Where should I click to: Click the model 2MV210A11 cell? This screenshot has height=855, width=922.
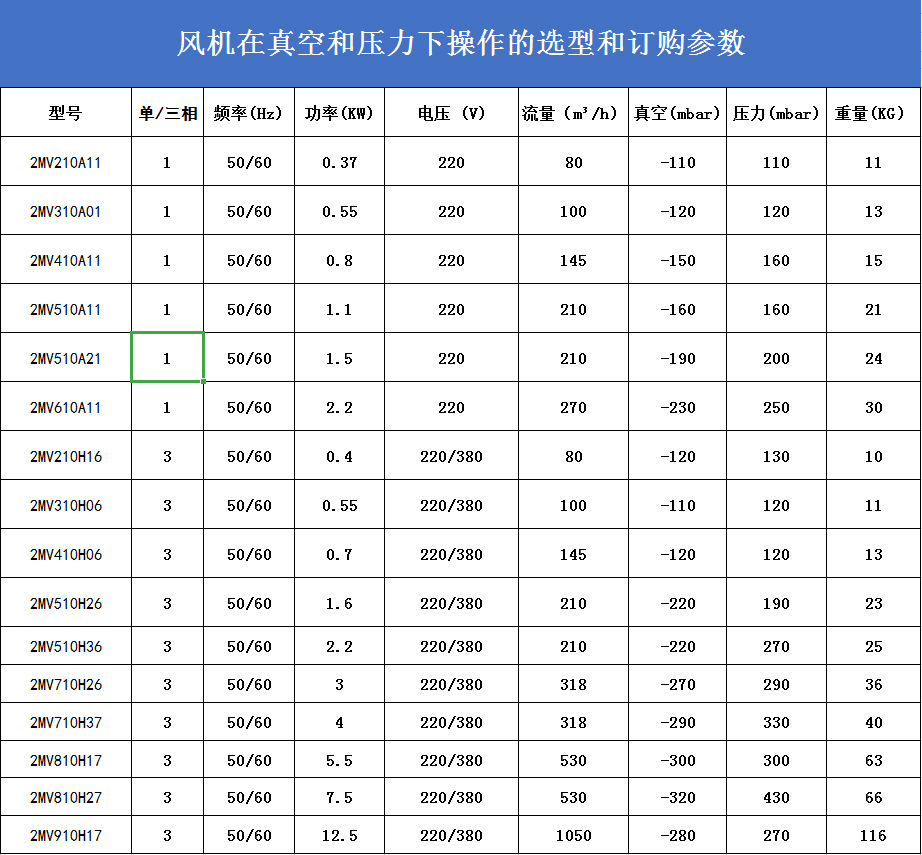click(65, 161)
